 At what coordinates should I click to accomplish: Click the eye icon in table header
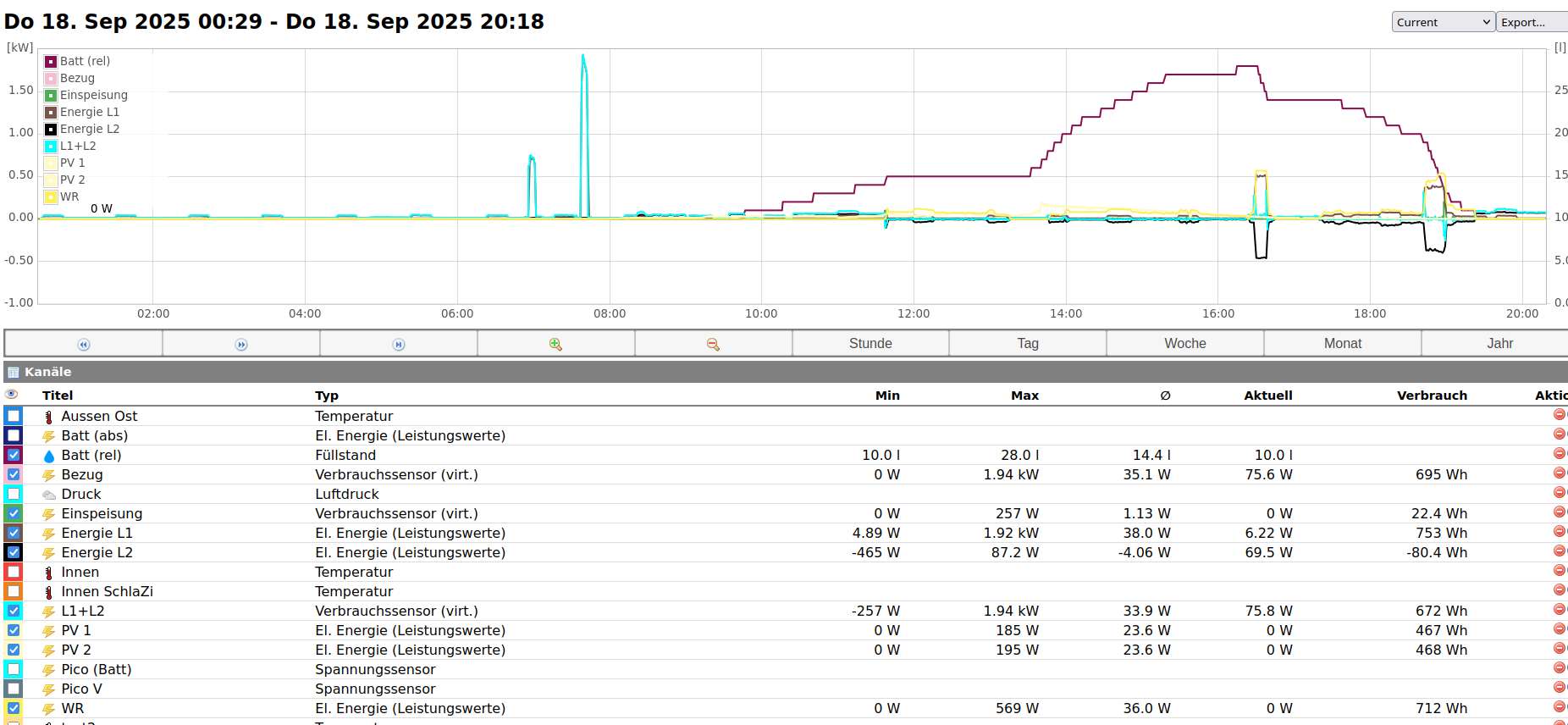click(11, 395)
